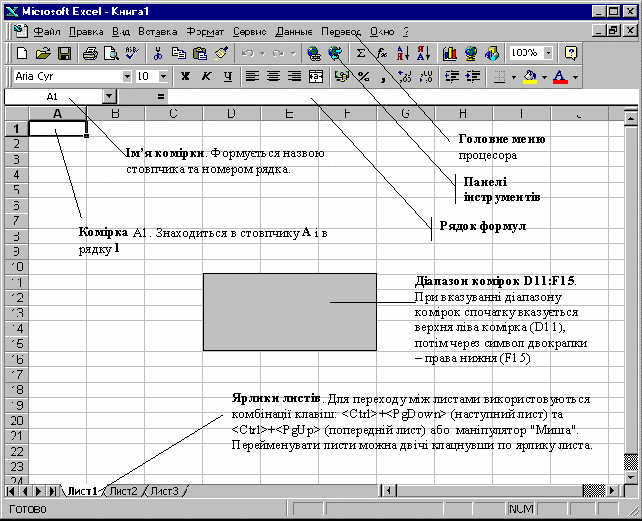The height and width of the screenshot is (521, 642).
Task: Decrease indent icon
Action: 452,77
